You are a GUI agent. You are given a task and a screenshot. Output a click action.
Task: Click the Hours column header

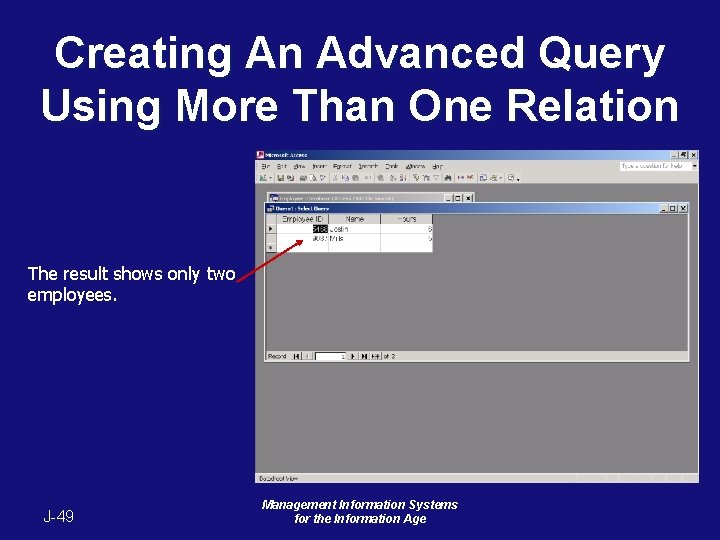coord(406,219)
